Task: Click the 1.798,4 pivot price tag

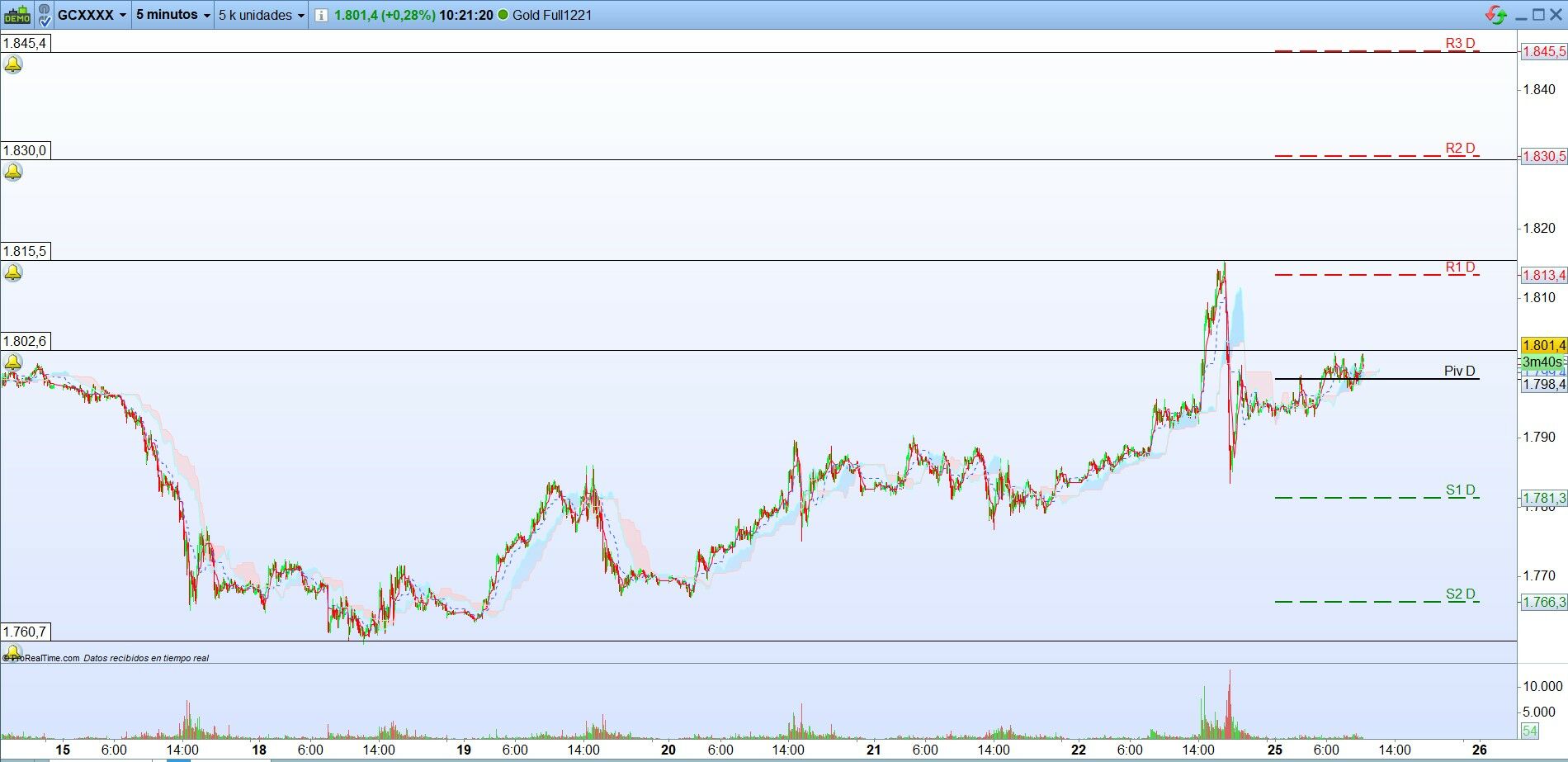Action: 1544,384
